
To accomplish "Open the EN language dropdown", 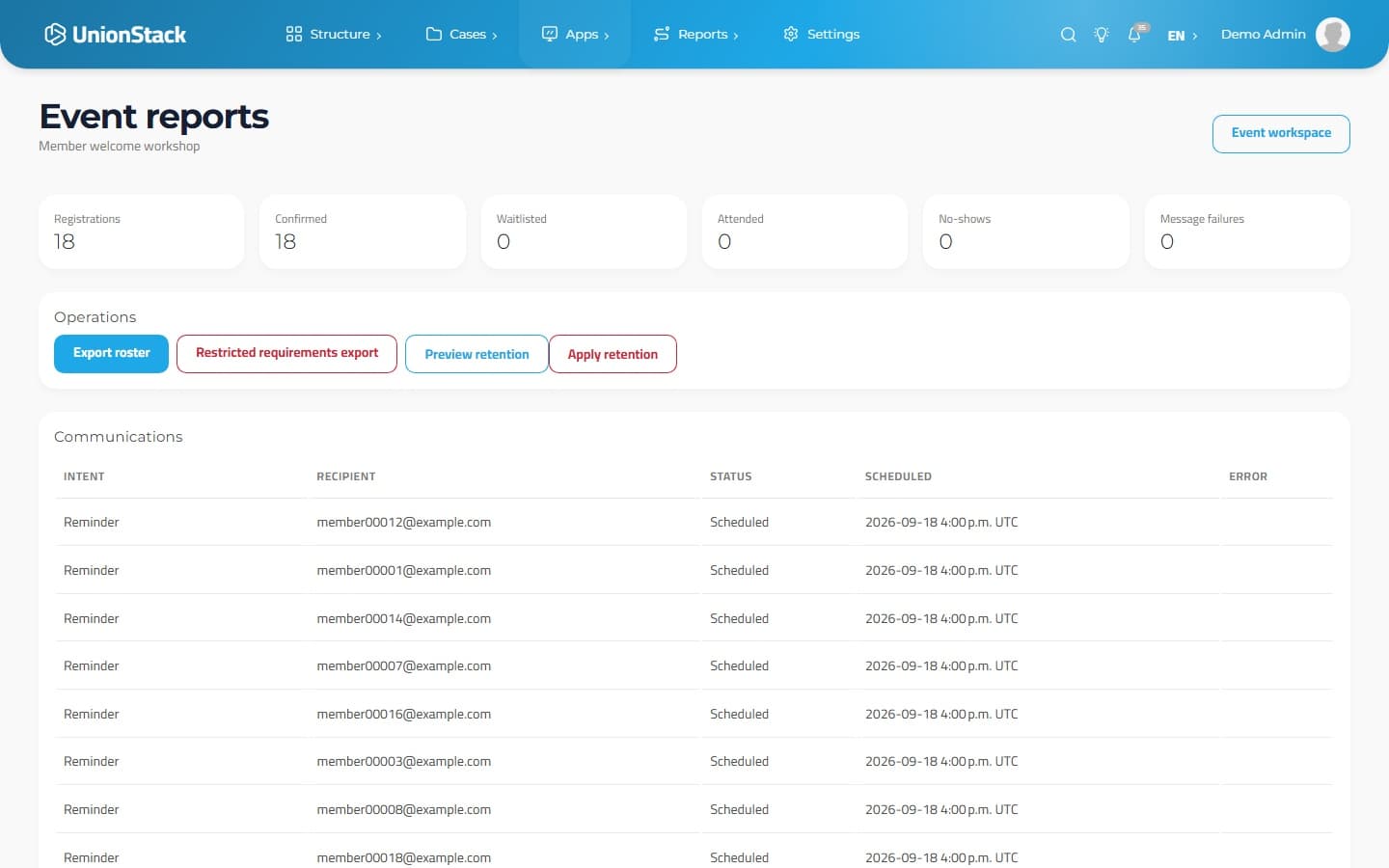I will (x=1182, y=36).
